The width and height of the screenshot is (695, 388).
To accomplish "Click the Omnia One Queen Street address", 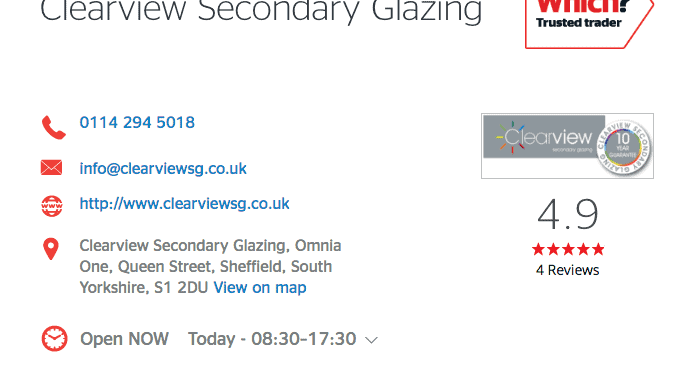I will coord(210,267).
